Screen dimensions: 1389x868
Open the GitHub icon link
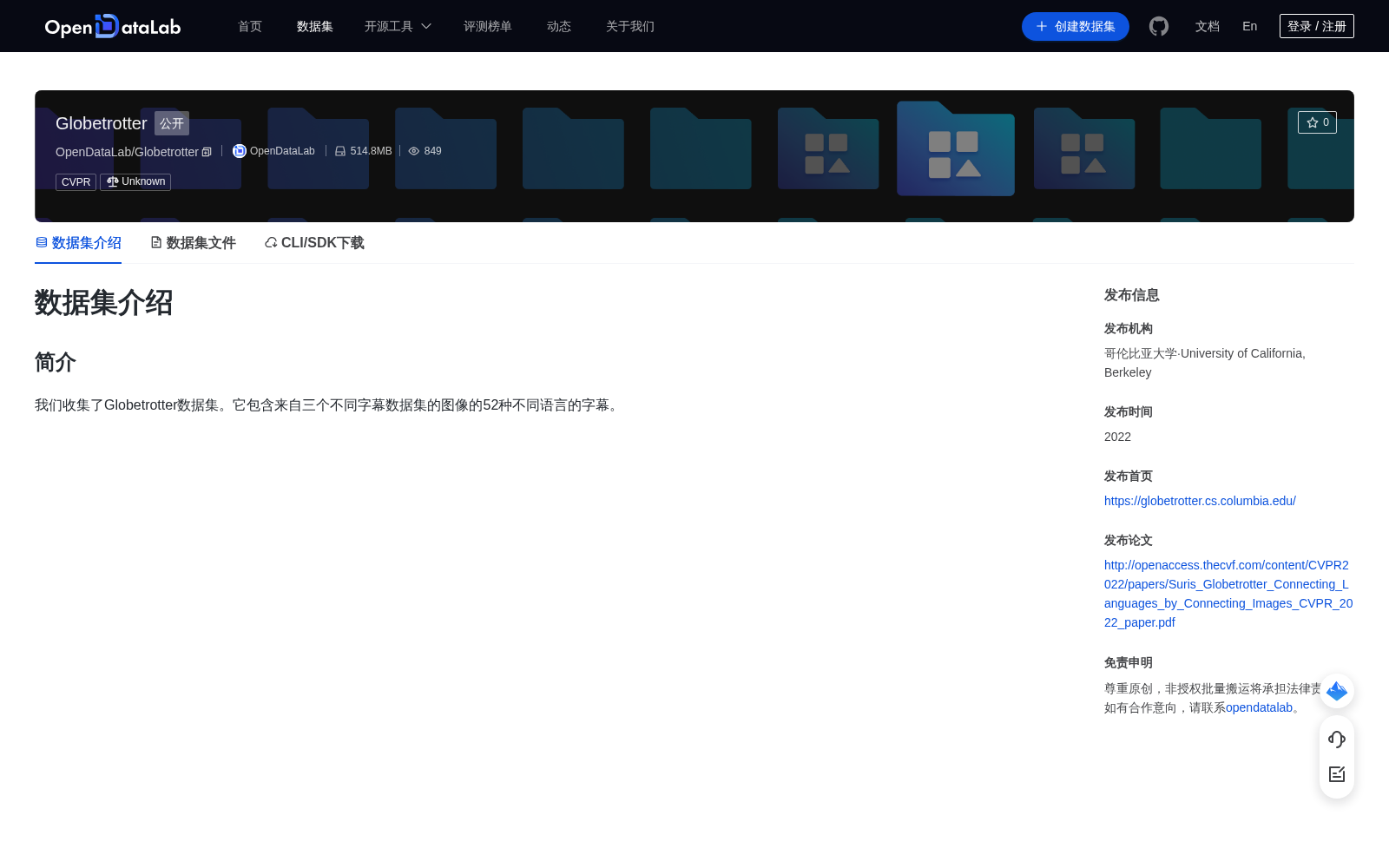pyautogui.click(x=1159, y=26)
